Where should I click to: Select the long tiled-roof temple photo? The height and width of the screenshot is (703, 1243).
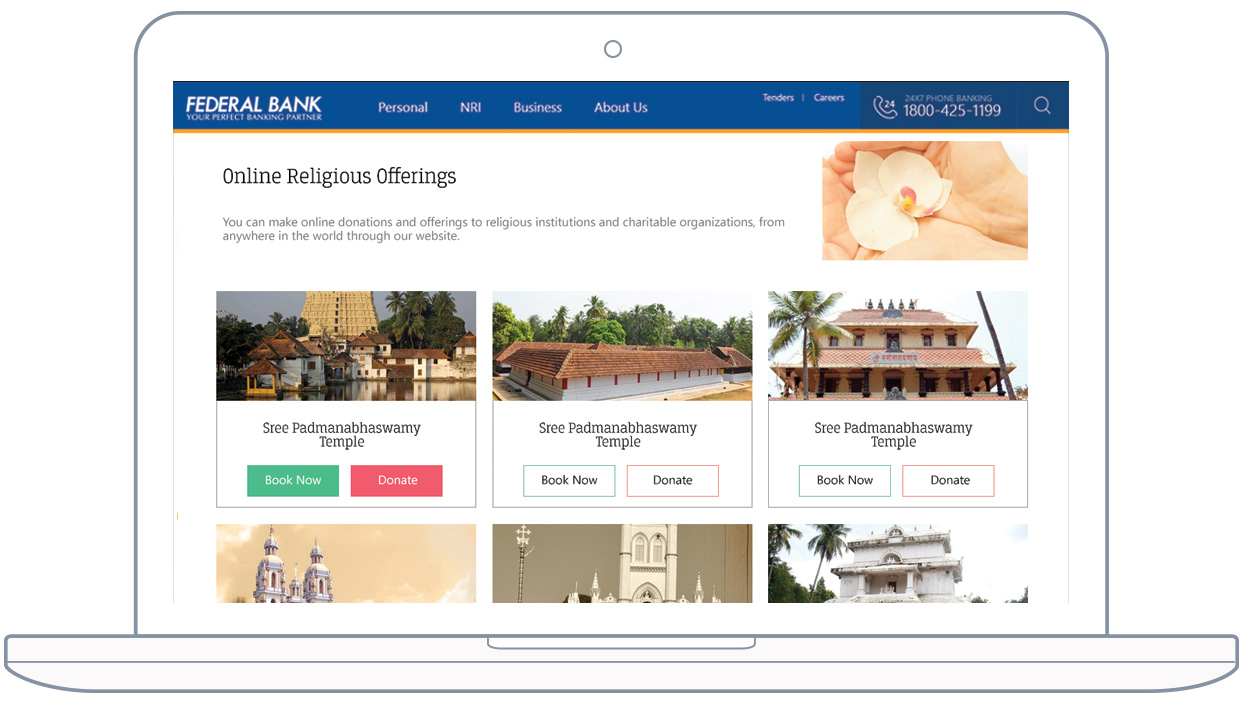click(622, 346)
